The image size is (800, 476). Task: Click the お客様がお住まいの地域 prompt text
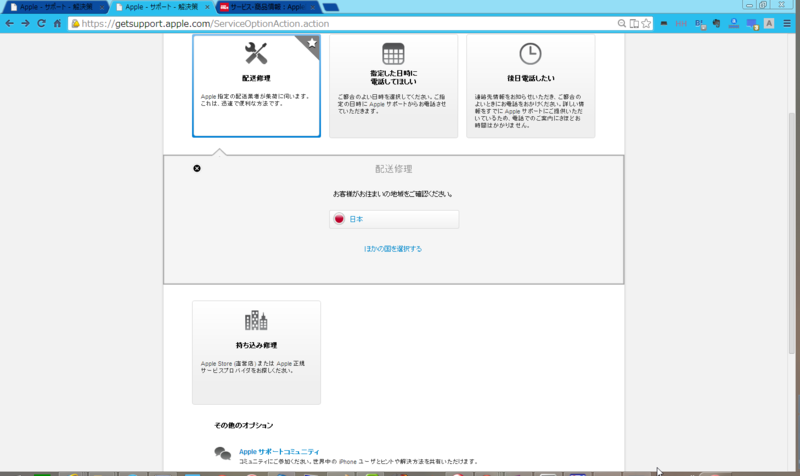[392, 194]
